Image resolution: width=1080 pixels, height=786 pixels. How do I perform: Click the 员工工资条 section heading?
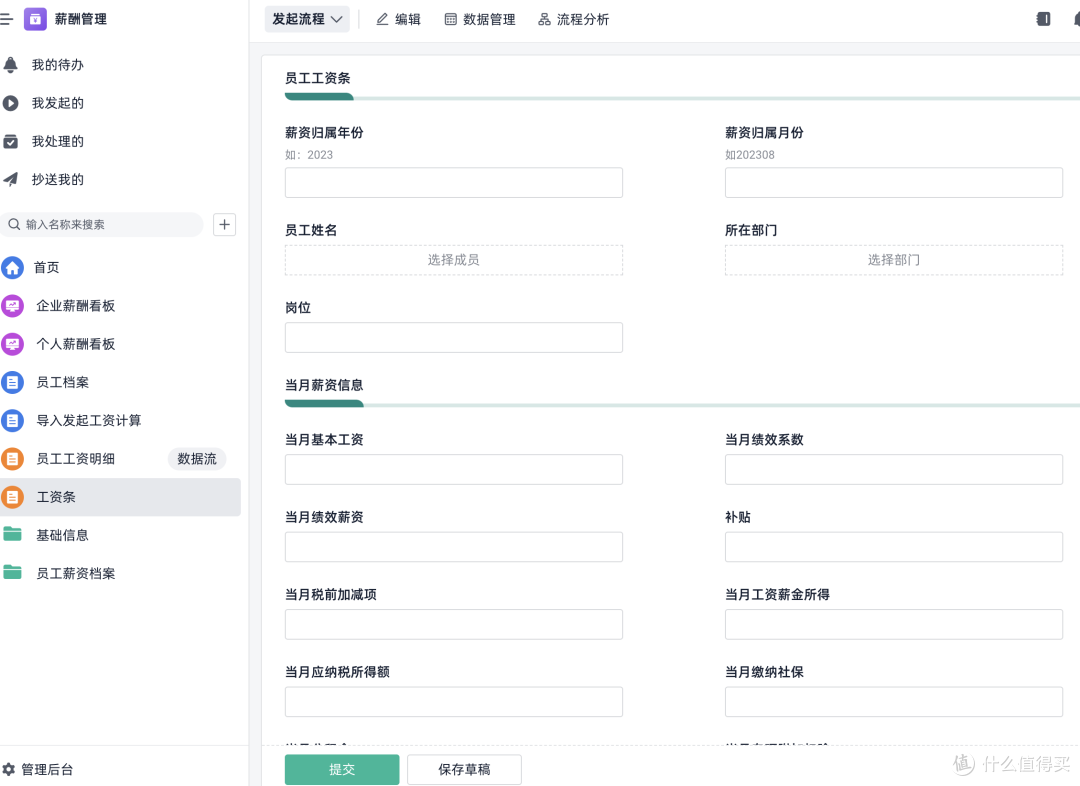coord(318,79)
